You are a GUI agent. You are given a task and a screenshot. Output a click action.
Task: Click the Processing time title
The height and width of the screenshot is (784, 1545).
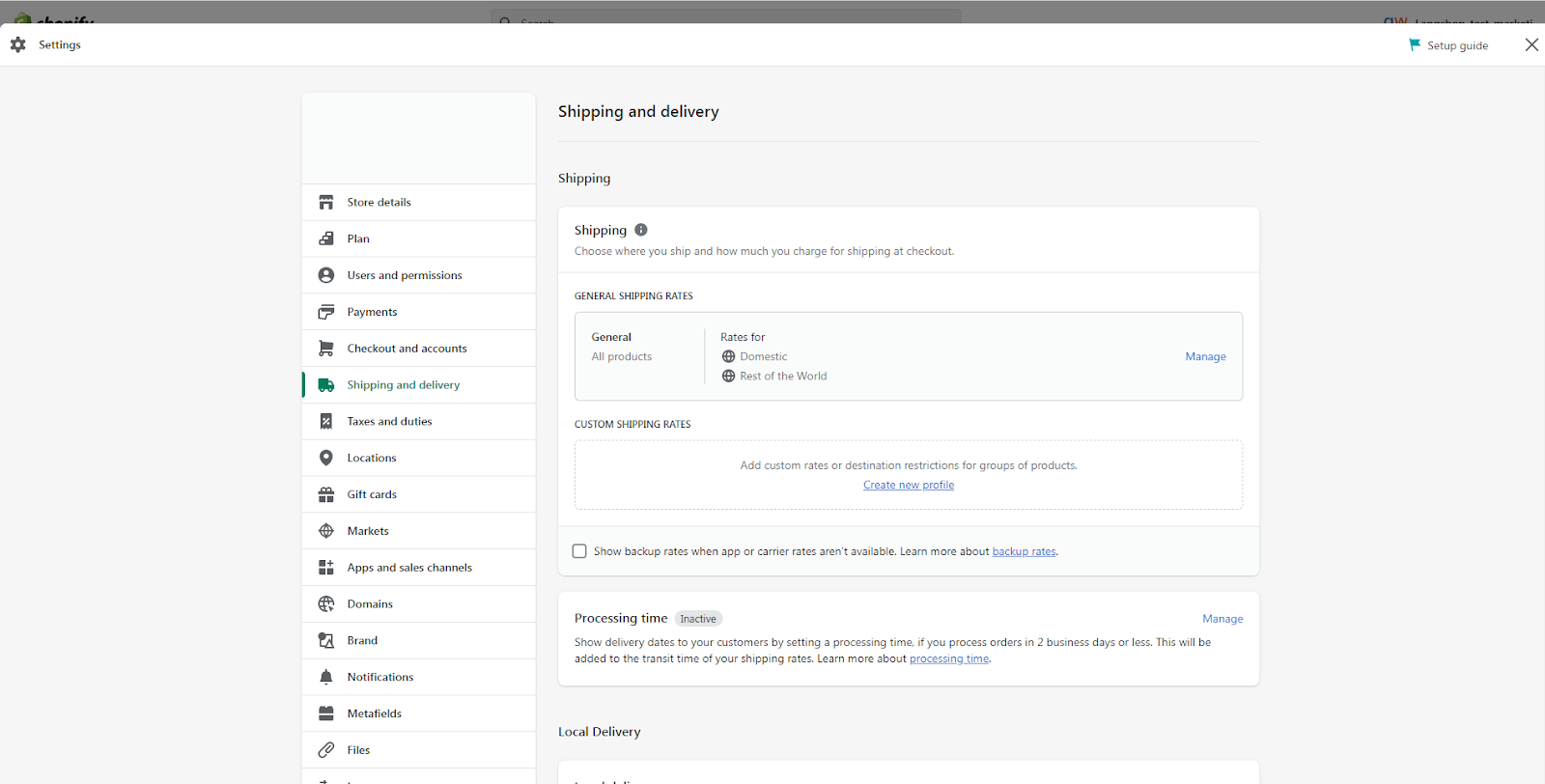point(621,618)
